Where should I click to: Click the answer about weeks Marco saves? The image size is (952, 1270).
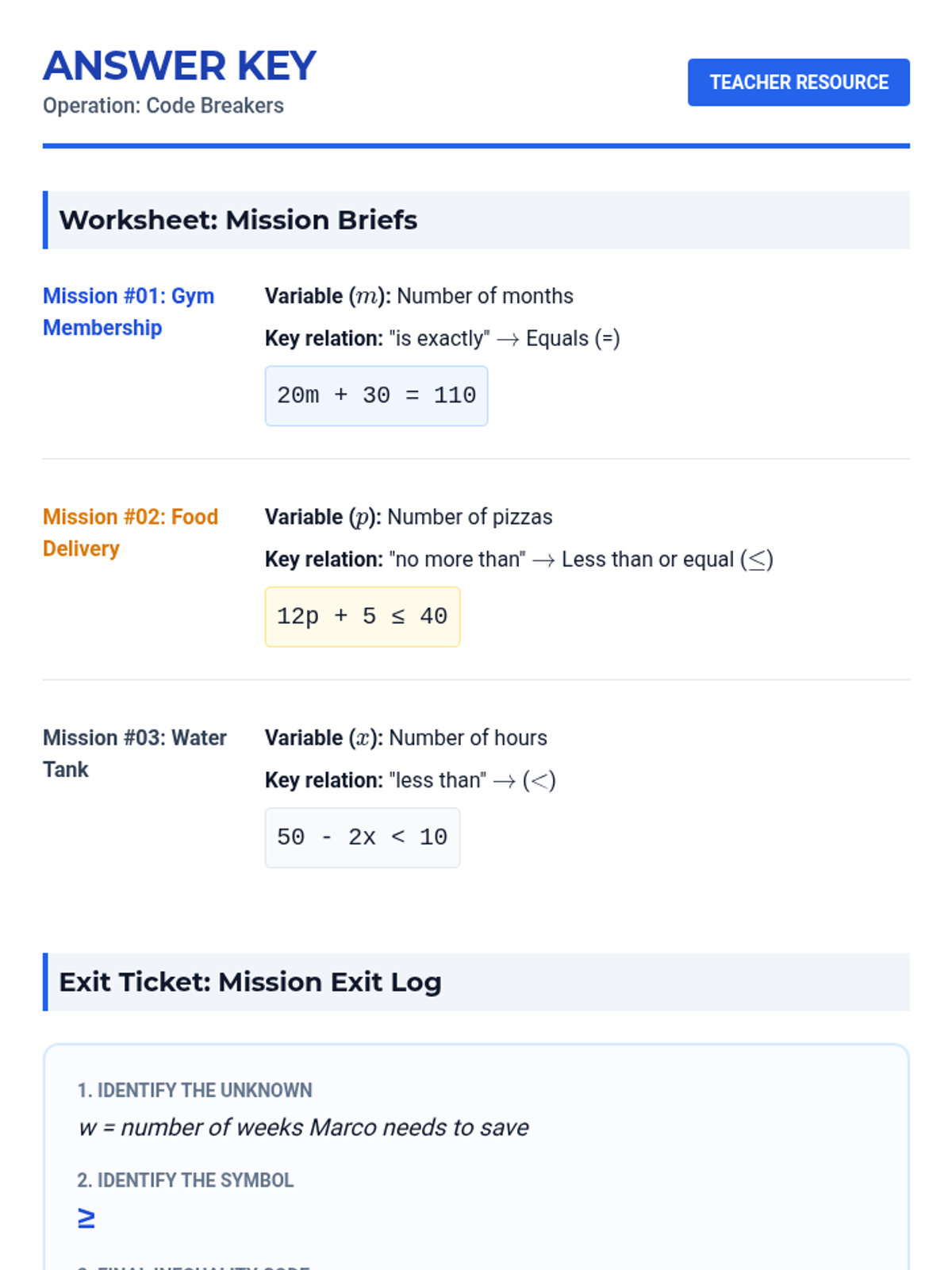(x=303, y=1127)
